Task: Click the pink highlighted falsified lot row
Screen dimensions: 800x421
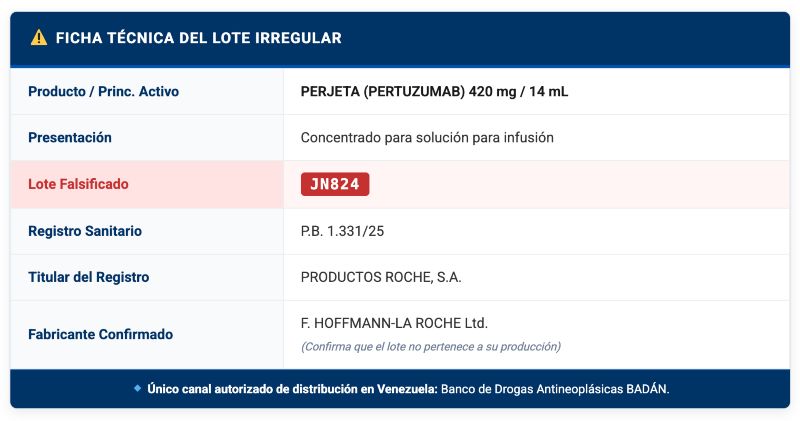Action: tap(400, 184)
